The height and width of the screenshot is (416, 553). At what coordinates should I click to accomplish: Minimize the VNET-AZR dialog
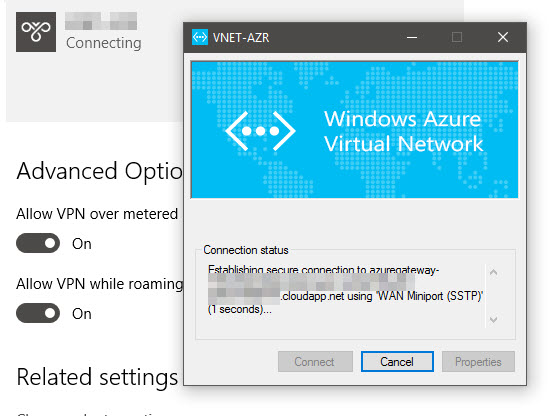(x=412, y=37)
